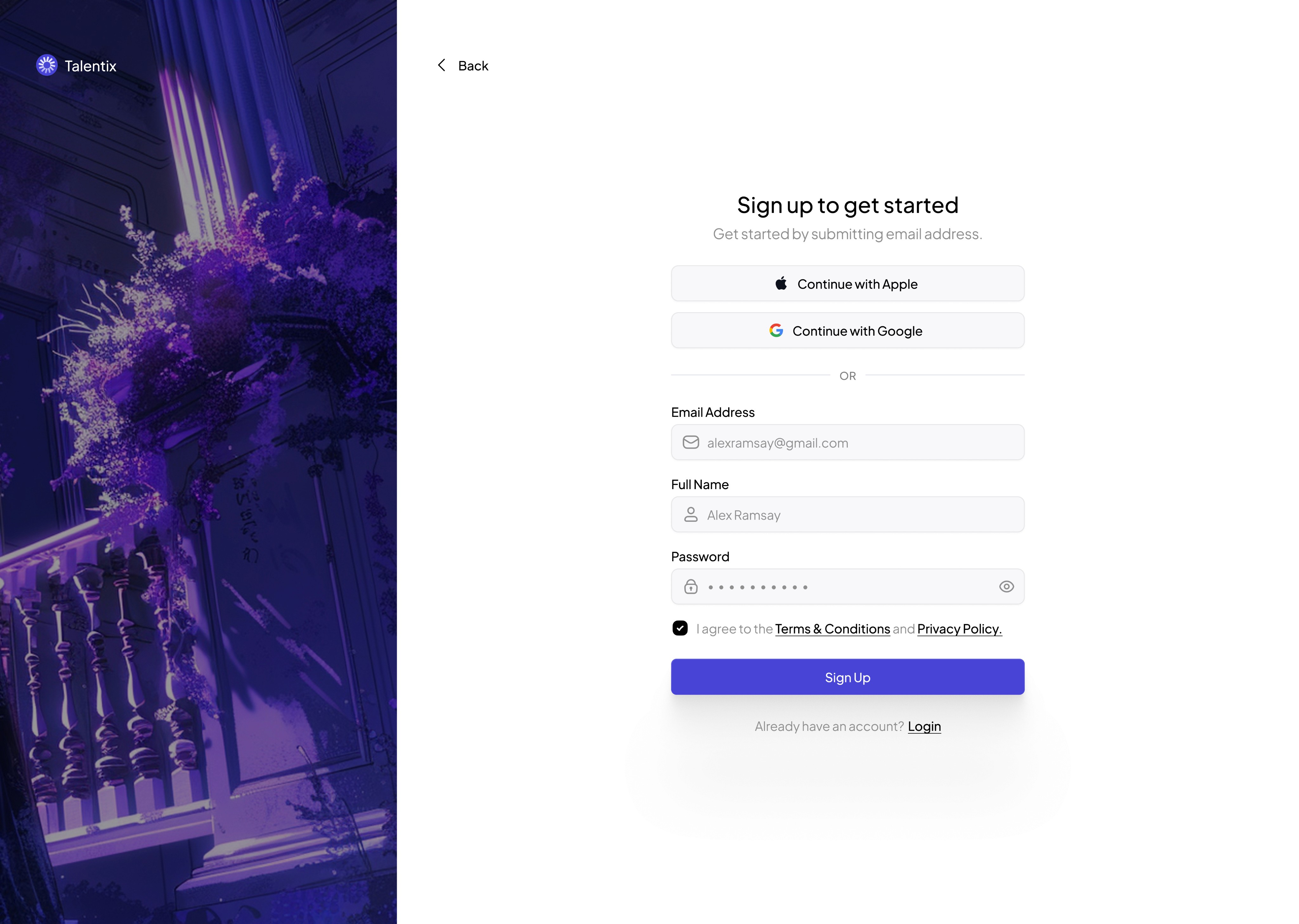Continue with Google sign up
1299x924 pixels.
click(847, 331)
